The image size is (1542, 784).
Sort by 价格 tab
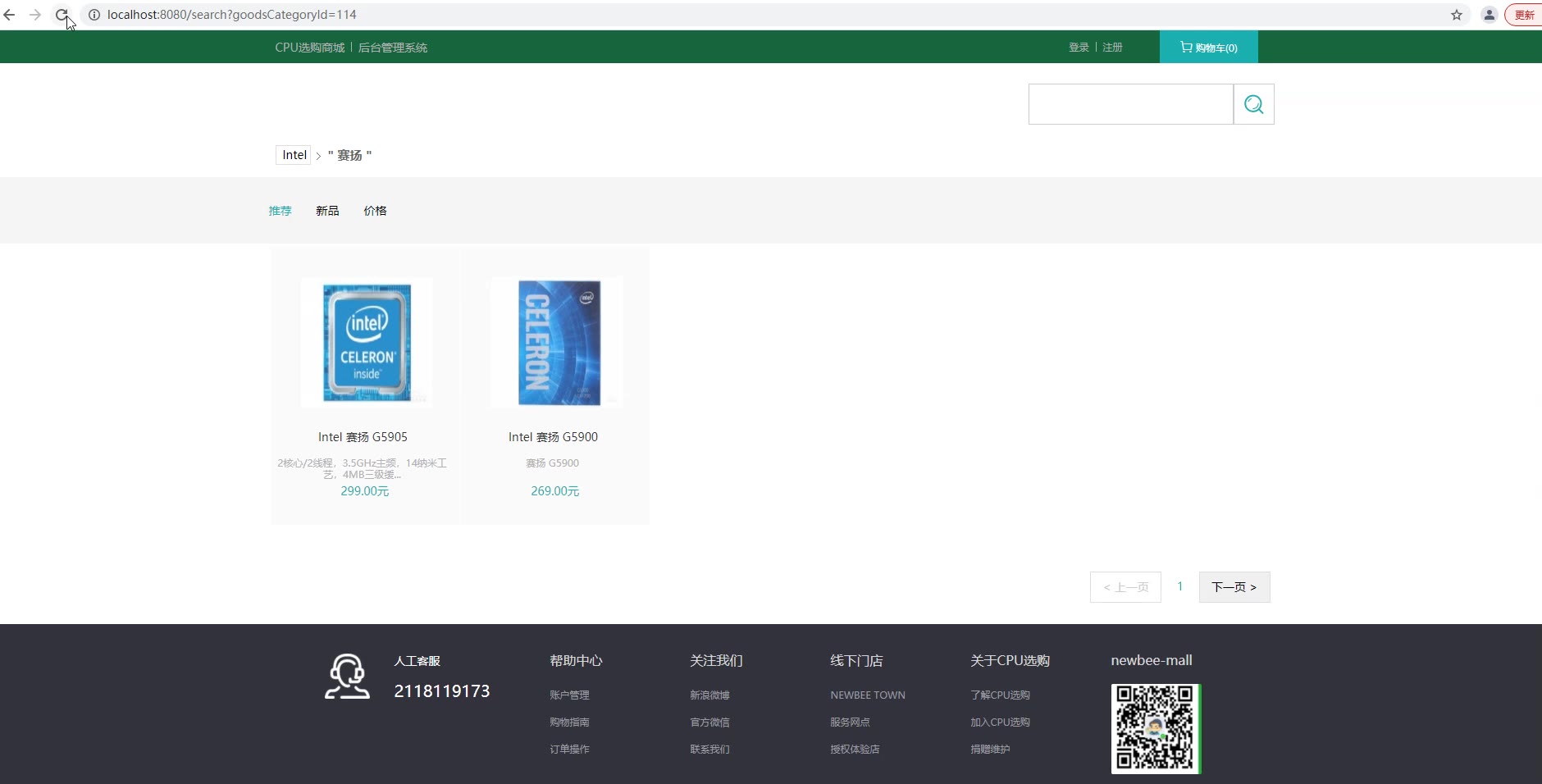pos(375,211)
